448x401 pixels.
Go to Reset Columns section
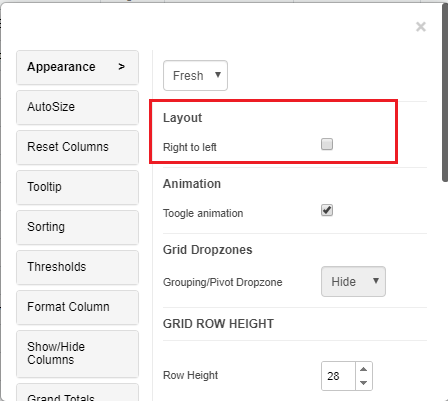click(x=77, y=147)
